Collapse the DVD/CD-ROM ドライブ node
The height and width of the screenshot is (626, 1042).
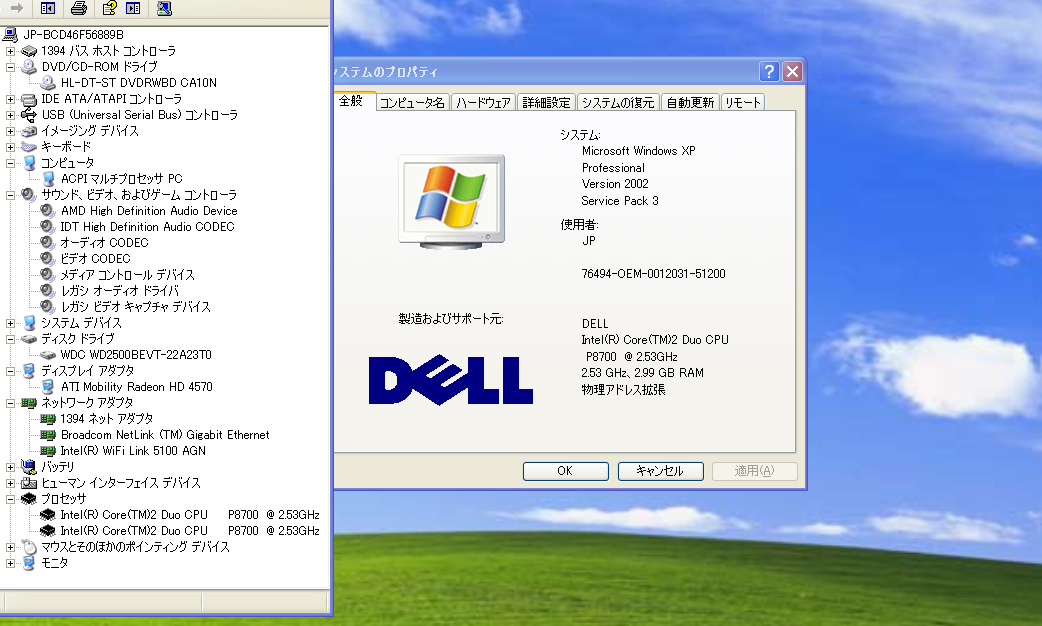[x=10, y=67]
